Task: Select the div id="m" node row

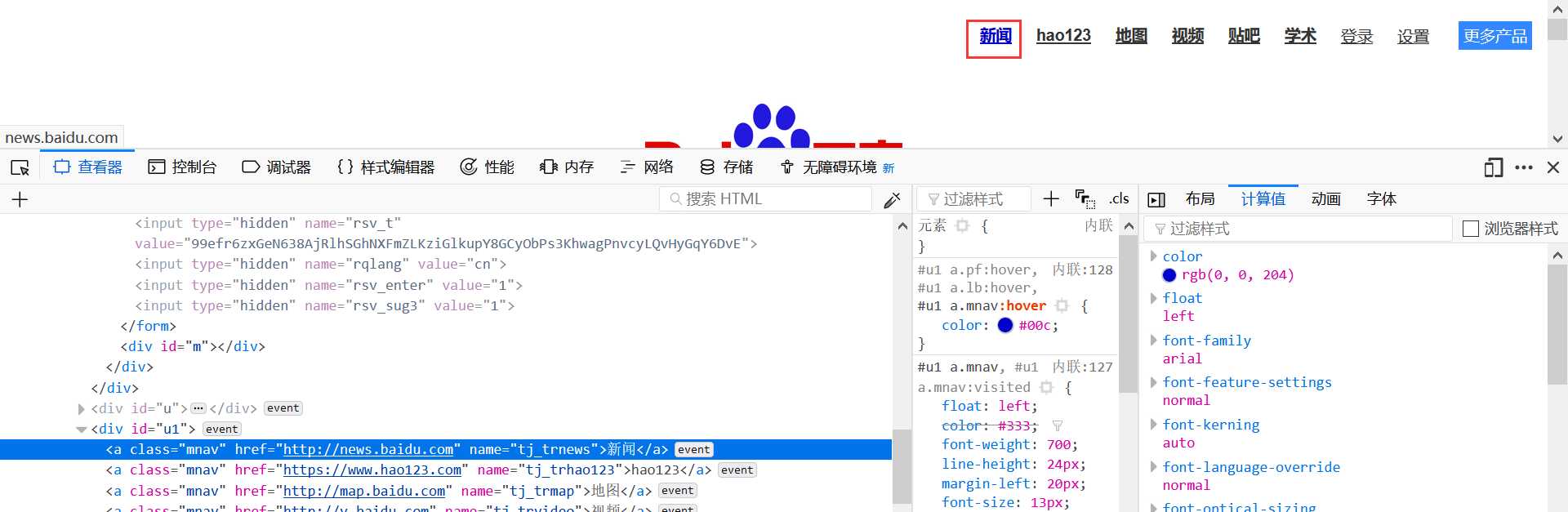Action: [x=445, y=346]
